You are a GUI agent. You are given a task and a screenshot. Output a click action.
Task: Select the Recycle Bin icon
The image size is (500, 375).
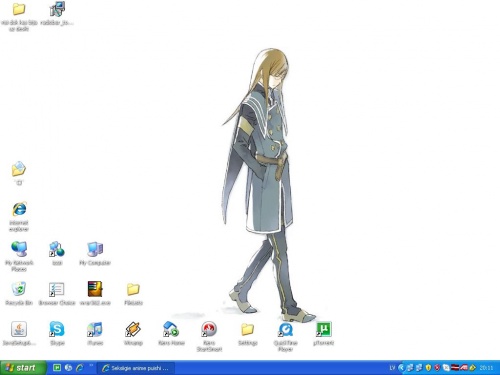click(x=19, y=289)
